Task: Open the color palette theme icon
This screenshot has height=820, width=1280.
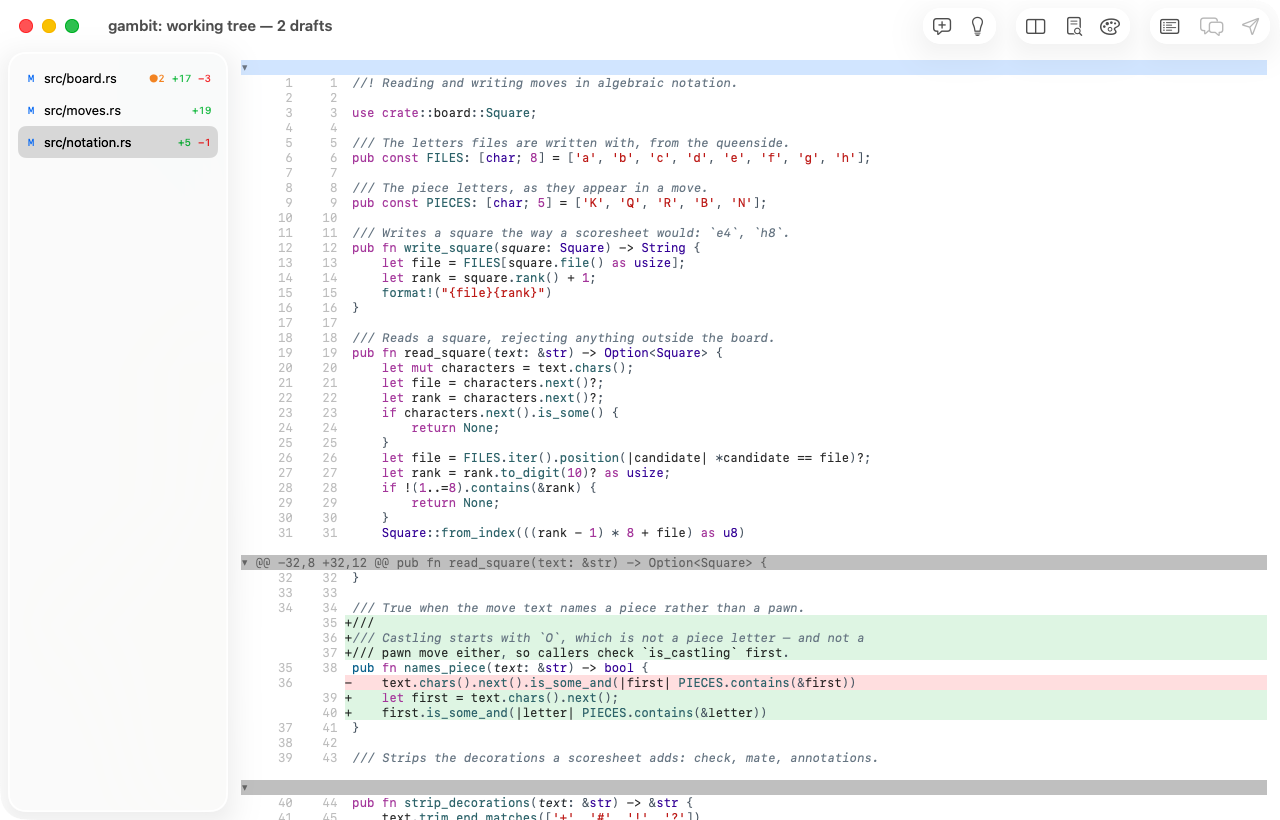Action: [1109, 27]
